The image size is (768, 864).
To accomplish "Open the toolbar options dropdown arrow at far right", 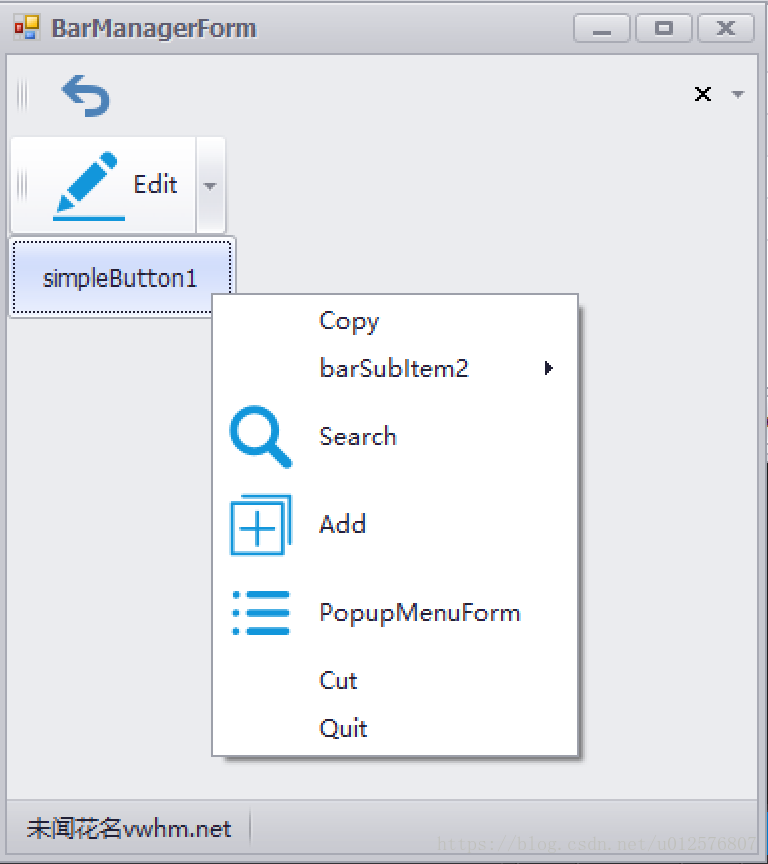I will (738, 94).
